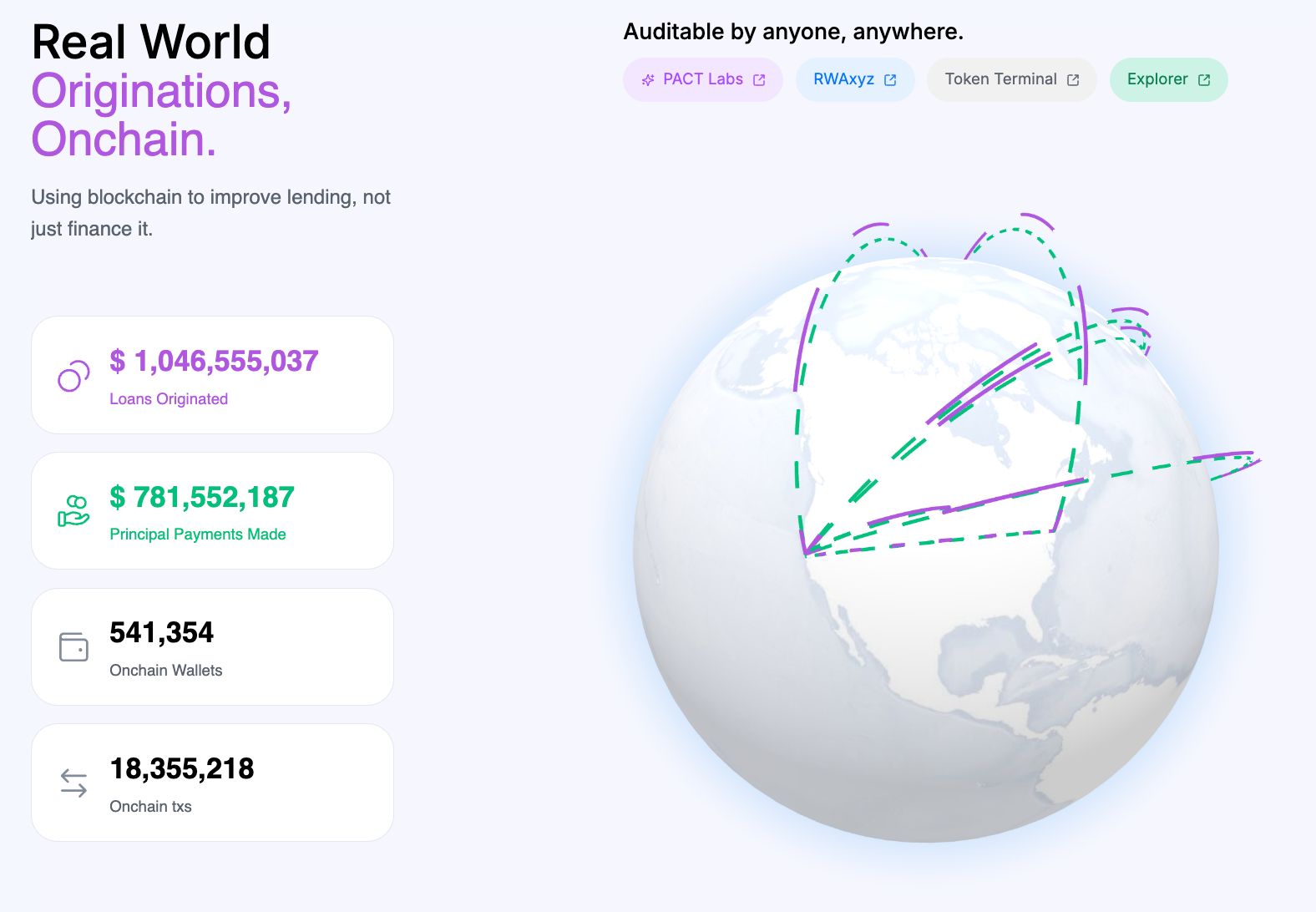
Task: Click the coins icon for Loans Originated
Action: pos(73,376)
